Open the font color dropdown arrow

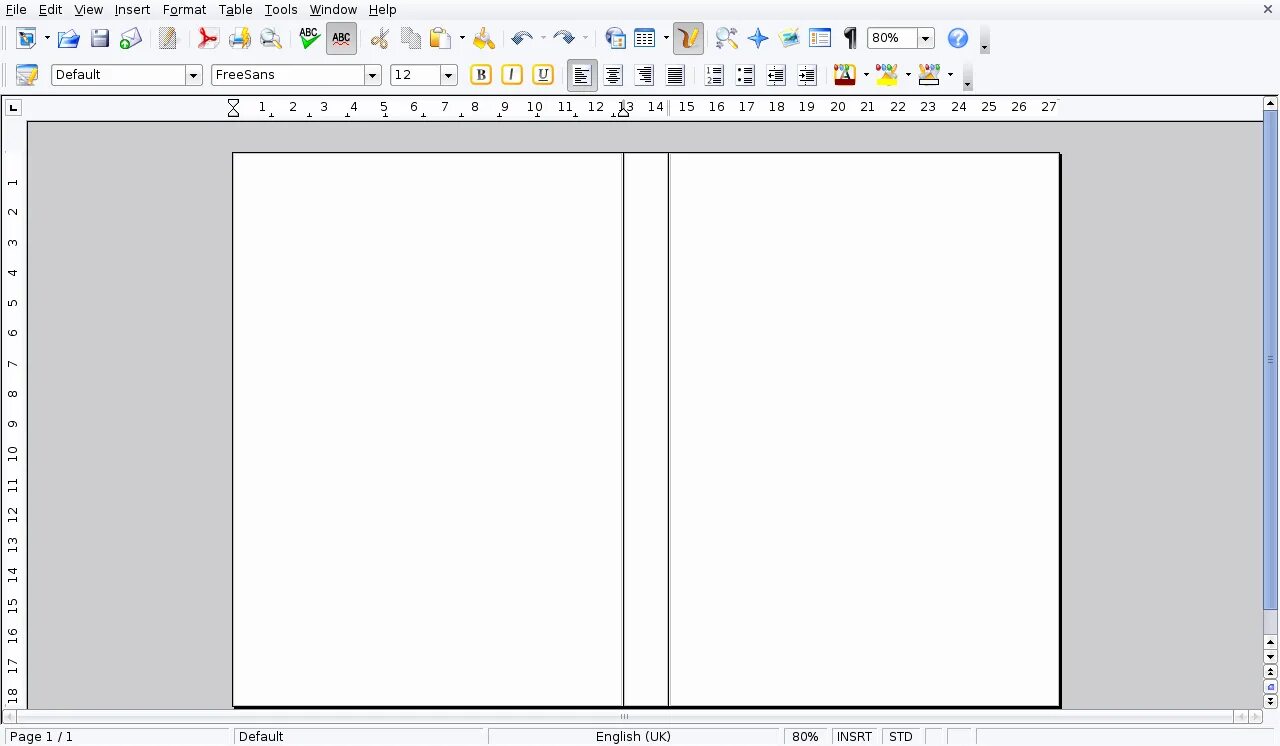(x=866, y=75)
